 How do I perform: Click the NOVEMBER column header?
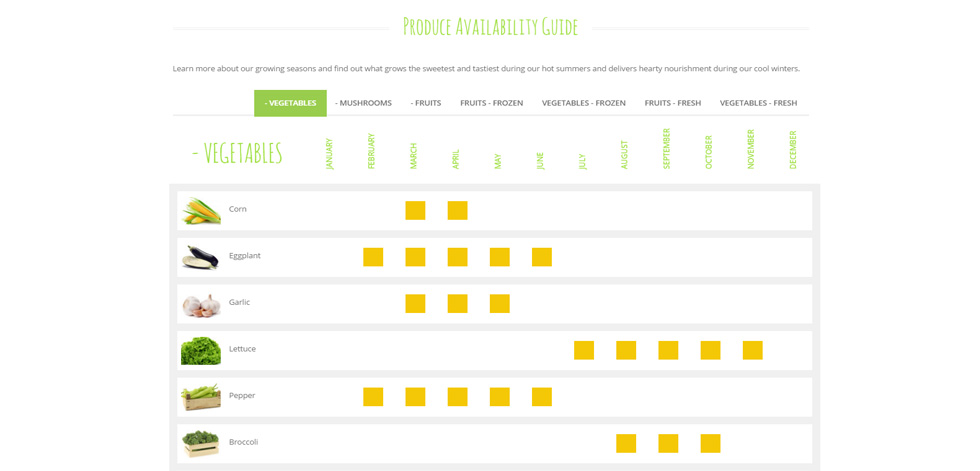pyautogui.click(x=751, y=149)
